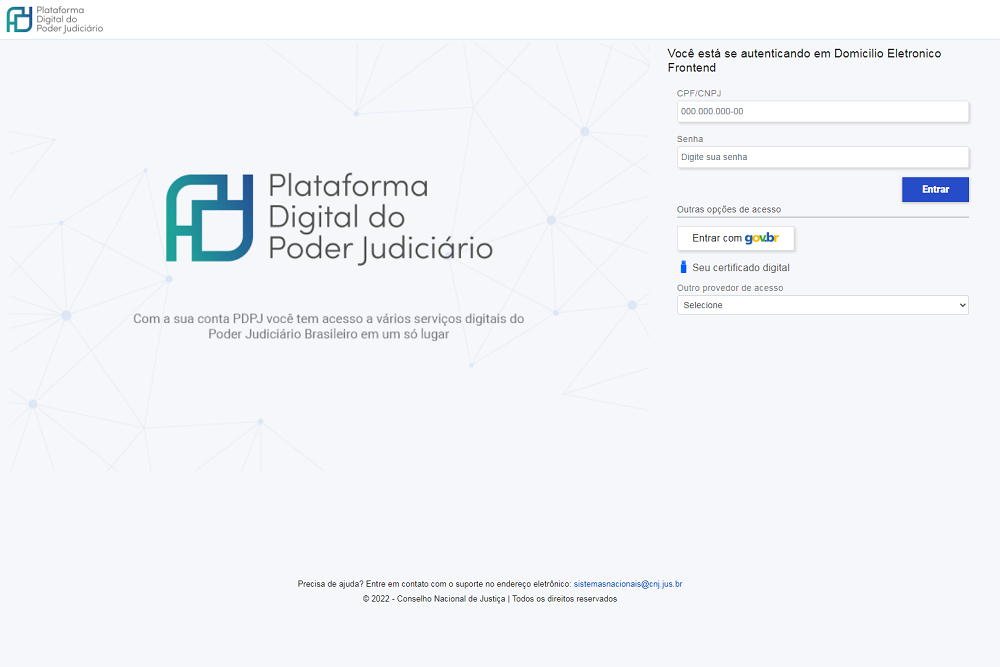Choose 'Seu certificado digital' access option

(740, 268)
